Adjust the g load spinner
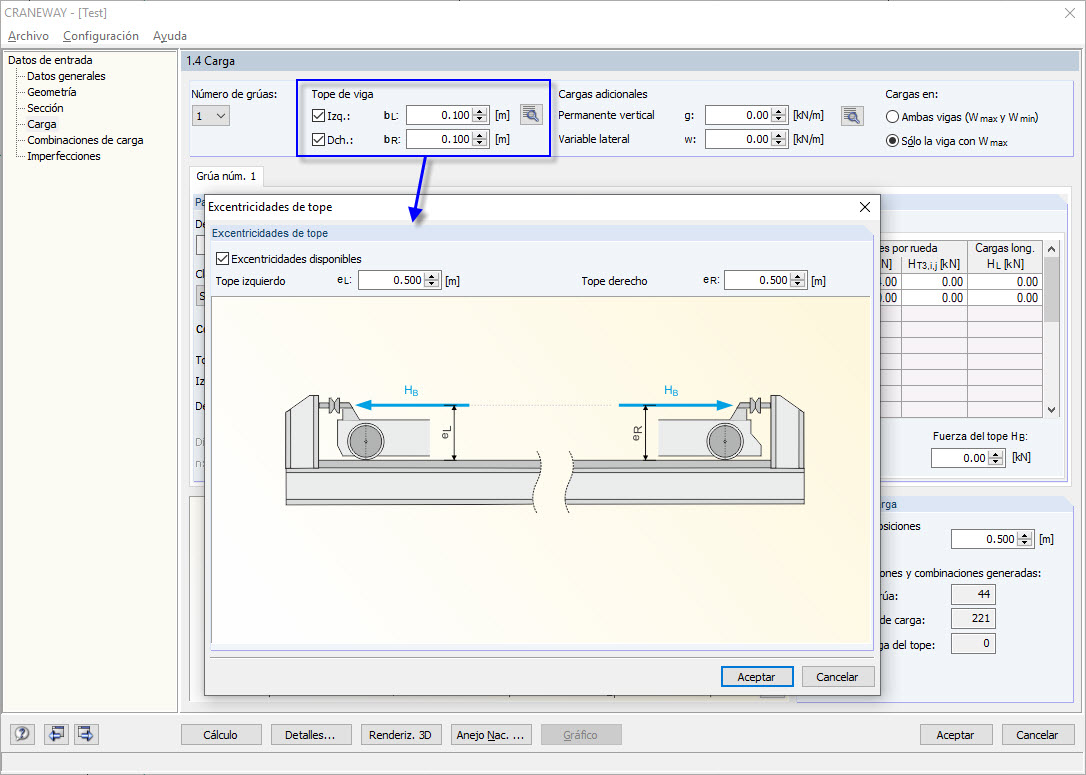The height and width of the screenshot is (775, 1086). 780,115
